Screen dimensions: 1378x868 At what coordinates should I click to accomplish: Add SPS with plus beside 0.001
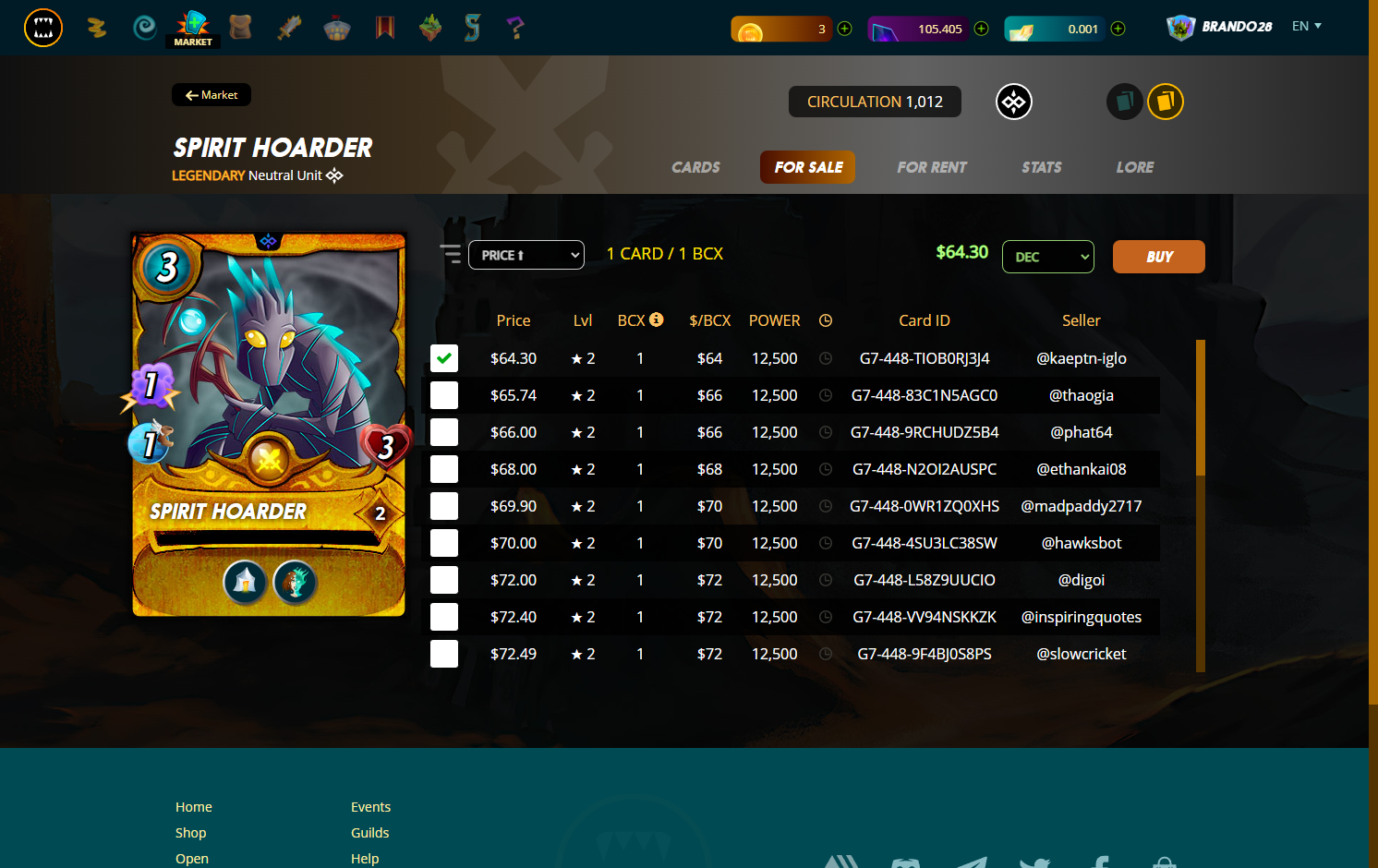[1118, 29]
